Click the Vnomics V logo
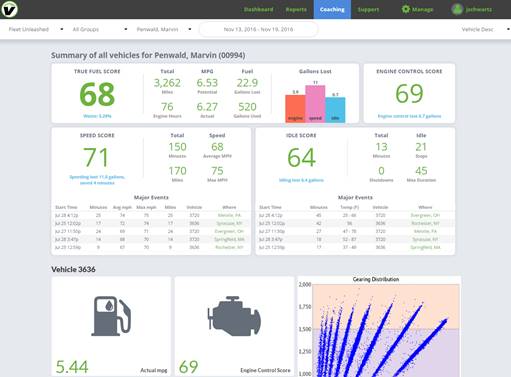Viewport: 511px width, 377px height. tap(9, 9)
